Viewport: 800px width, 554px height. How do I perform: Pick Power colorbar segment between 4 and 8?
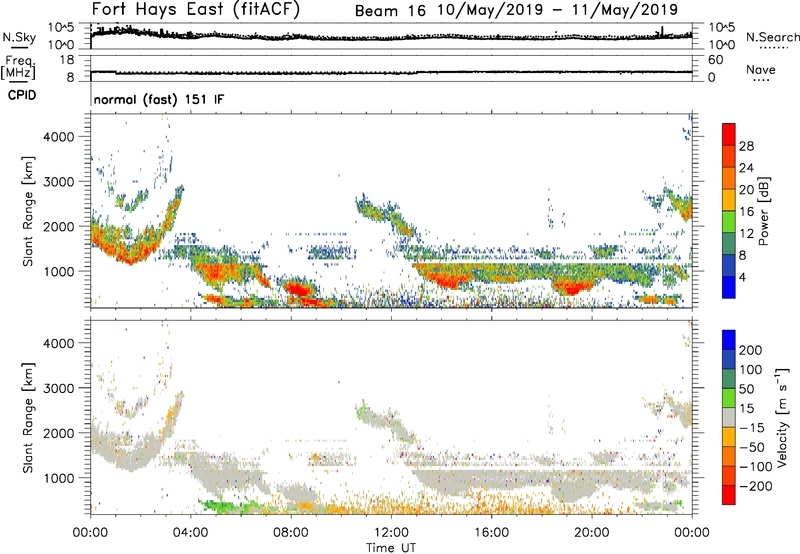[x=729, y=266]
